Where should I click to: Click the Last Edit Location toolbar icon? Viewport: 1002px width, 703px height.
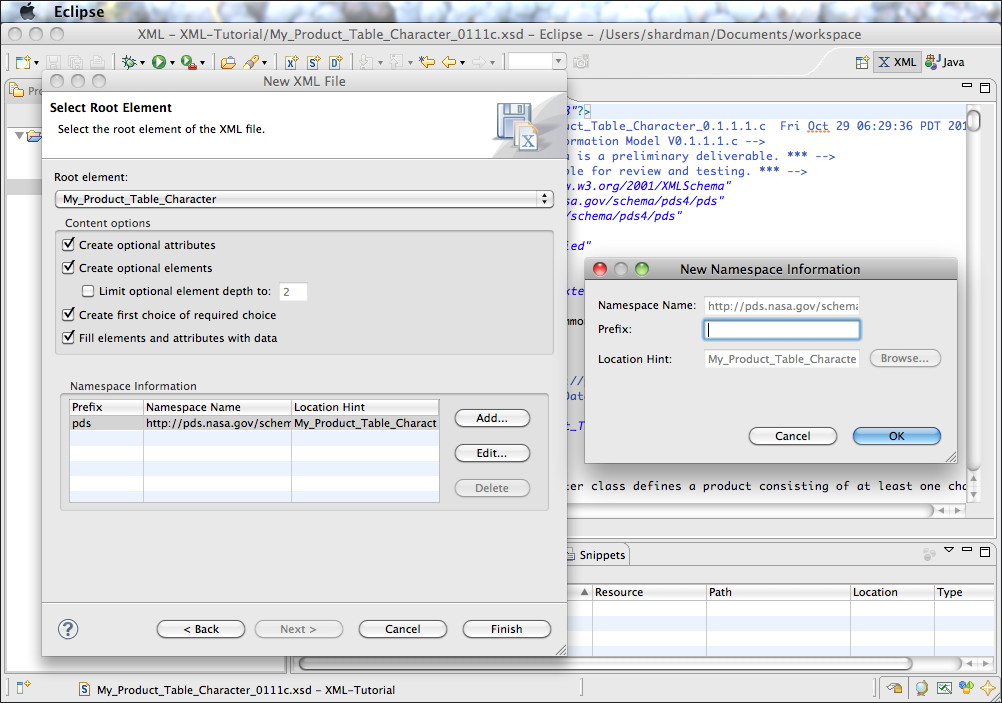427,62
